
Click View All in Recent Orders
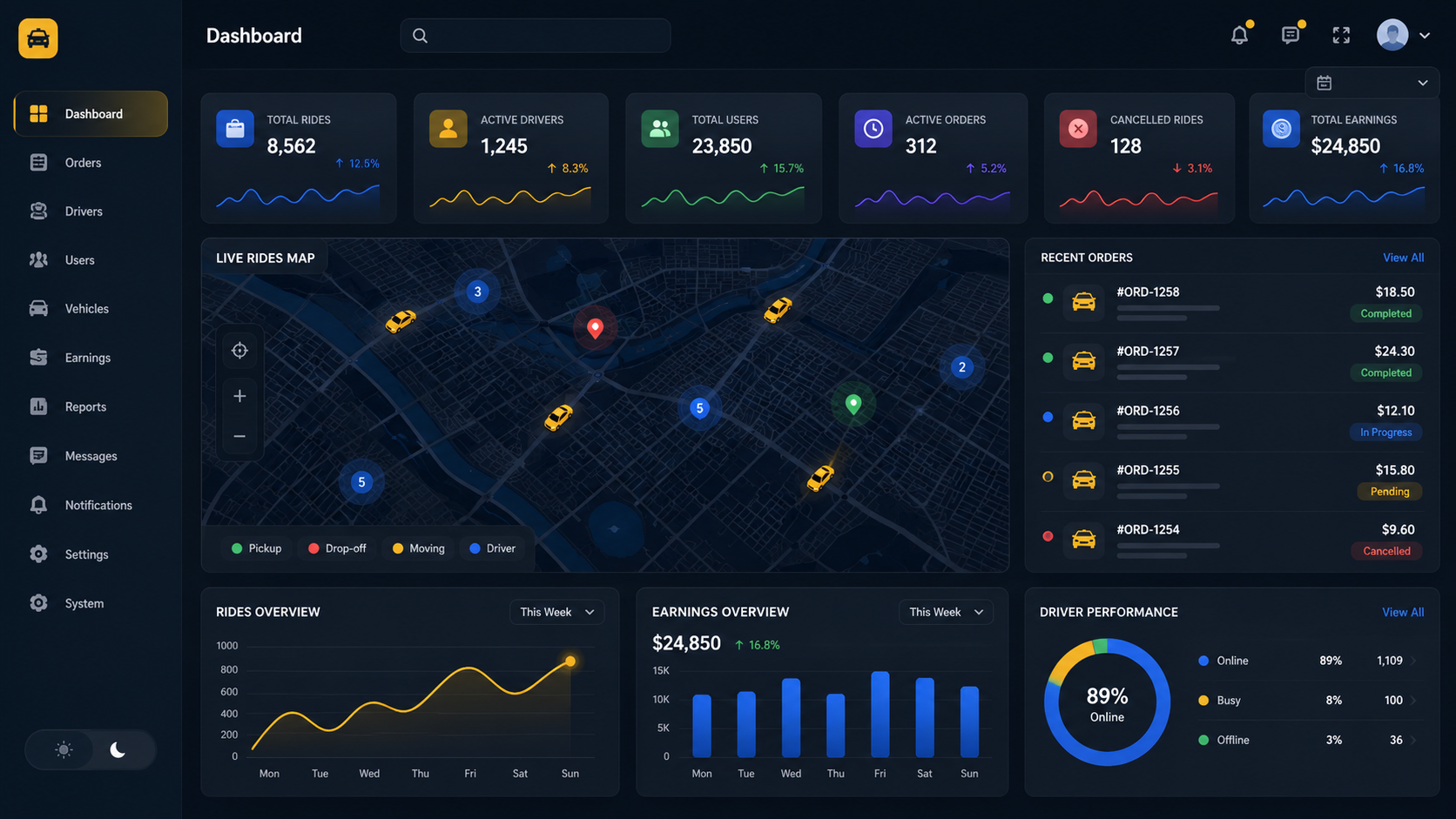coord(1403,258)
